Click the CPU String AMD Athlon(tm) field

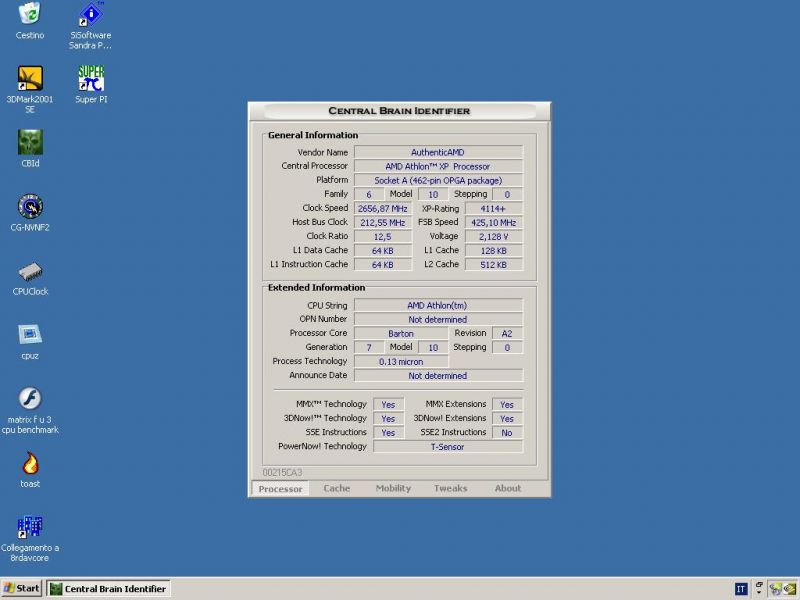pos(438,305)
